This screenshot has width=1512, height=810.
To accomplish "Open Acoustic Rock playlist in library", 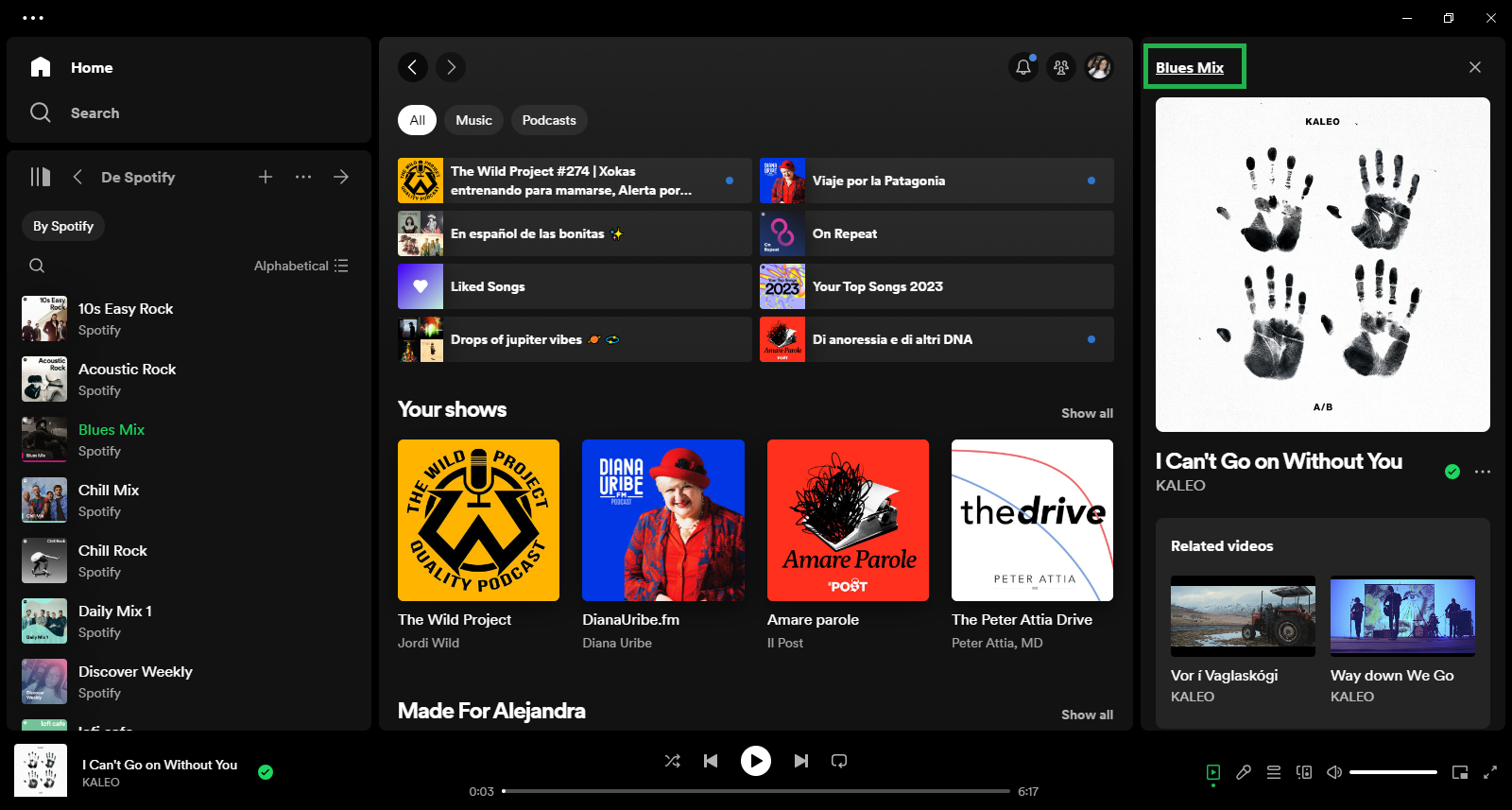I will tap(189, 379).
